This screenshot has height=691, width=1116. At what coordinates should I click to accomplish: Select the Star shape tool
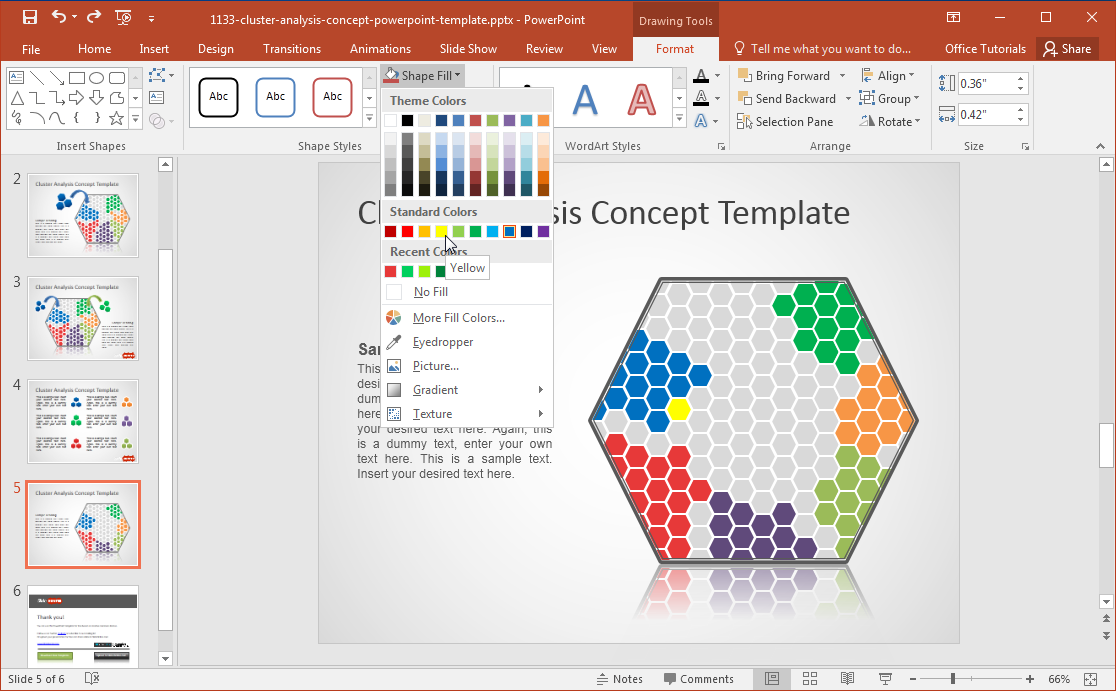117,119
